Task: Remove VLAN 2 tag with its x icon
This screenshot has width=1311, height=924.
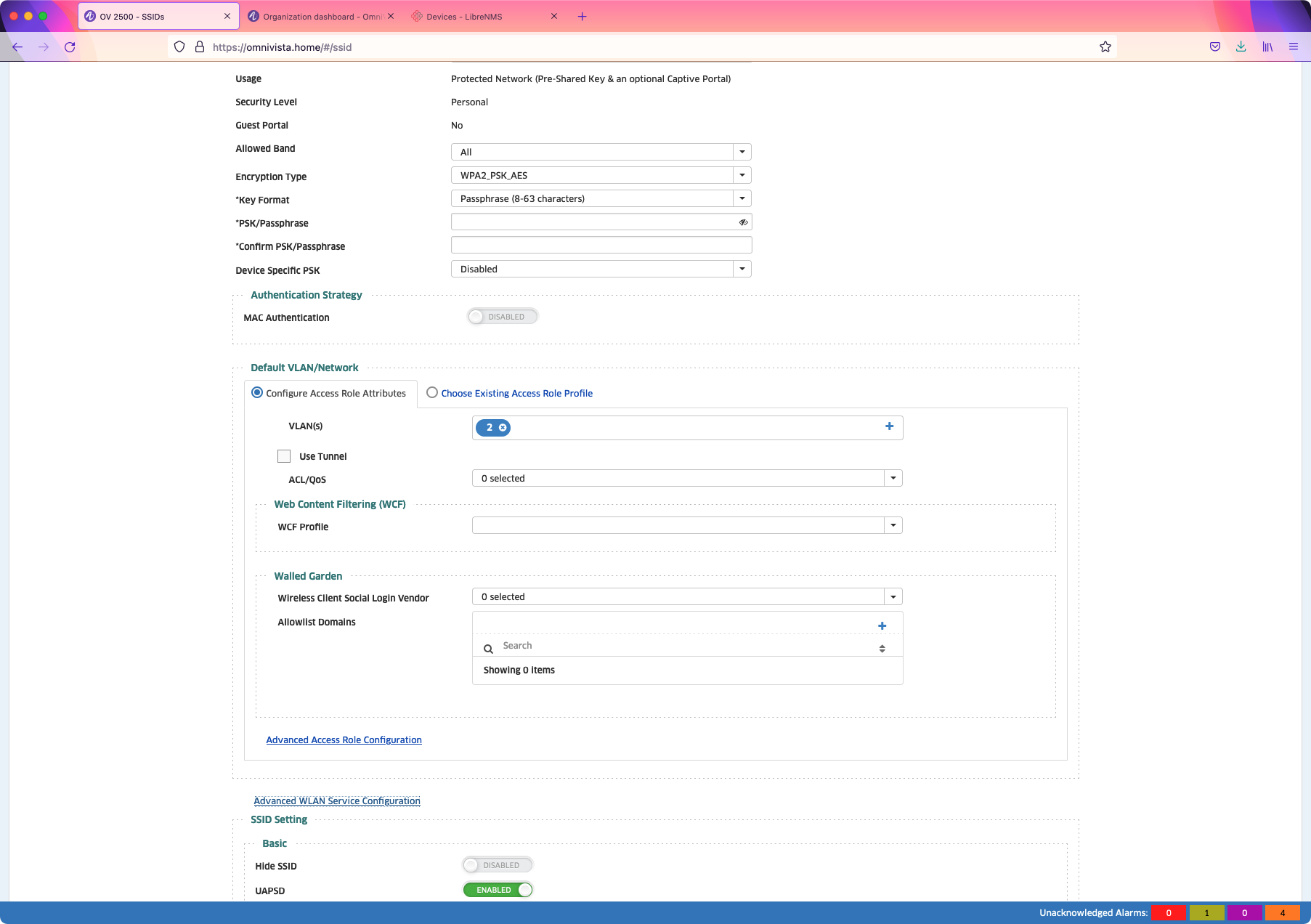Action: [x=503, y=428]
